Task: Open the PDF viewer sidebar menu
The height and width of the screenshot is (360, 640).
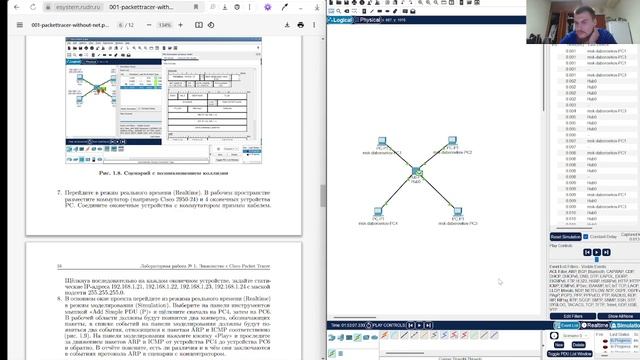Action: pyautogui.click(x=20, y=25)
